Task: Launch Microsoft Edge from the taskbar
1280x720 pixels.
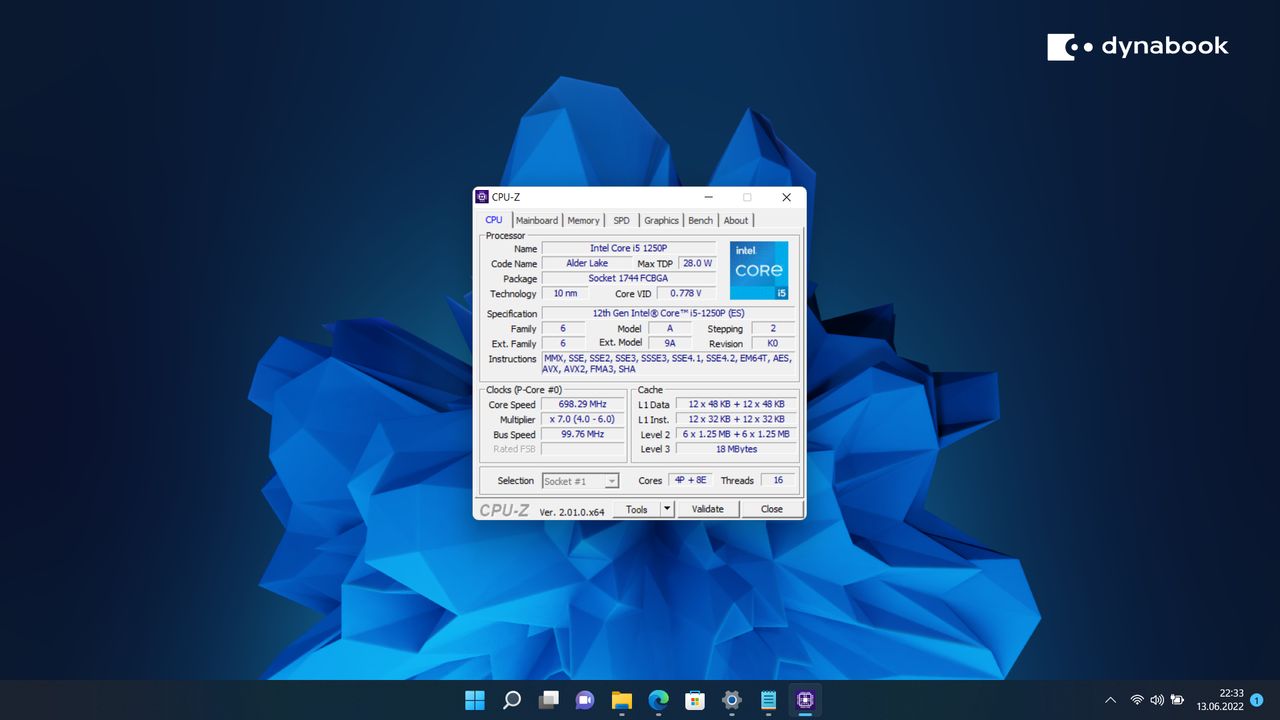Action: (x=658, y=701)
